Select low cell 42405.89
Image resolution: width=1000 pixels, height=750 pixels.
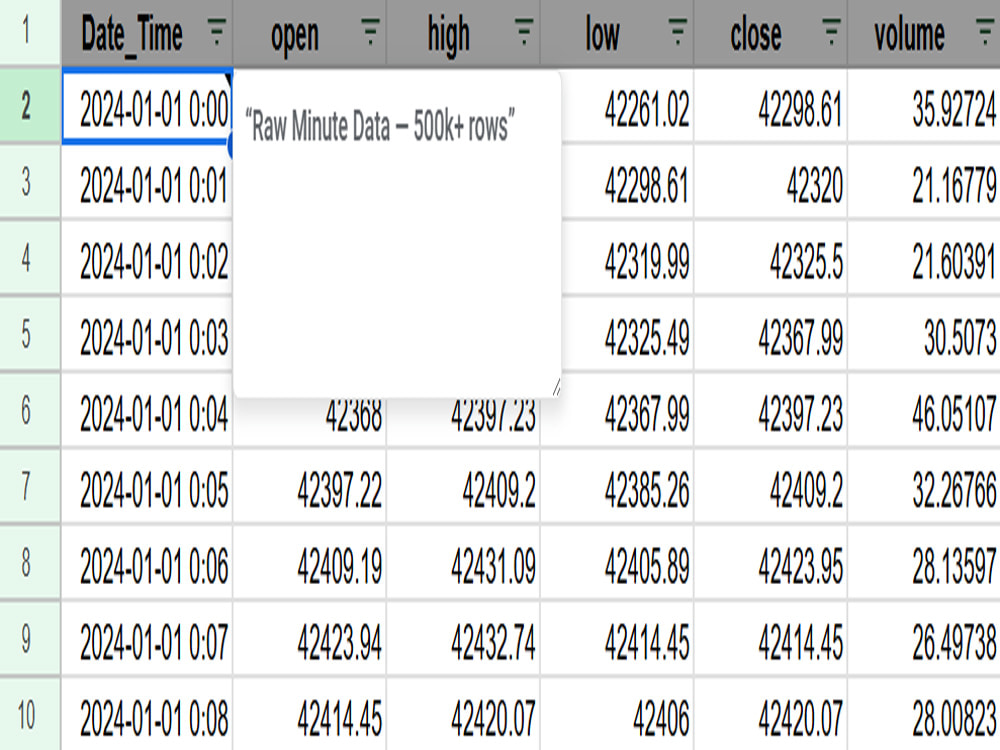pos(617,562)
